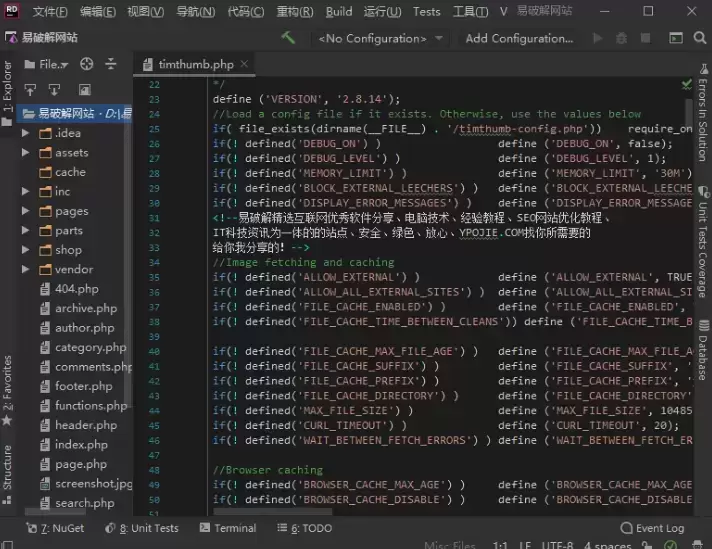Click the Stop square icon

coord(645,38)
